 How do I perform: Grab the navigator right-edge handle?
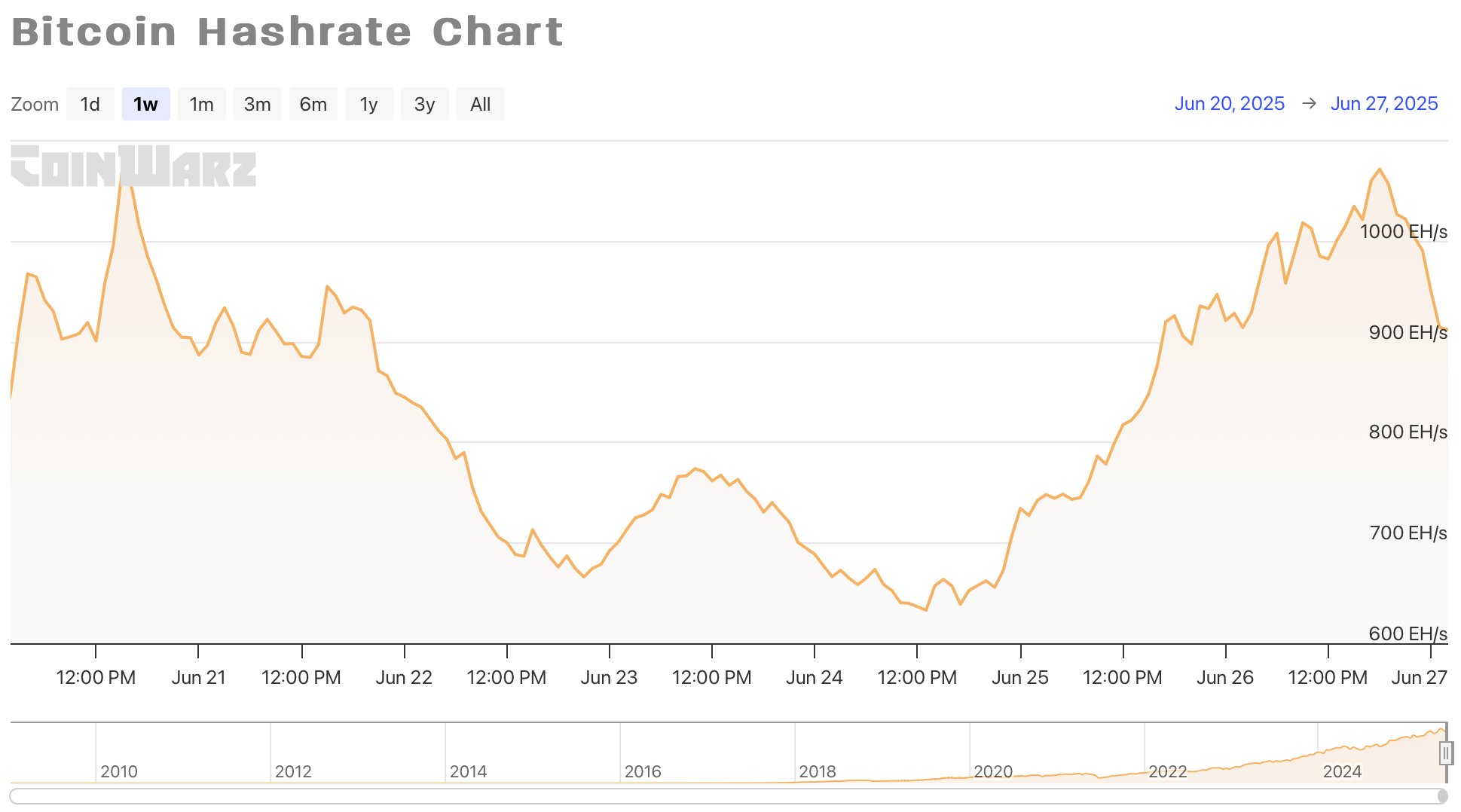click(x=1445, y=752)
